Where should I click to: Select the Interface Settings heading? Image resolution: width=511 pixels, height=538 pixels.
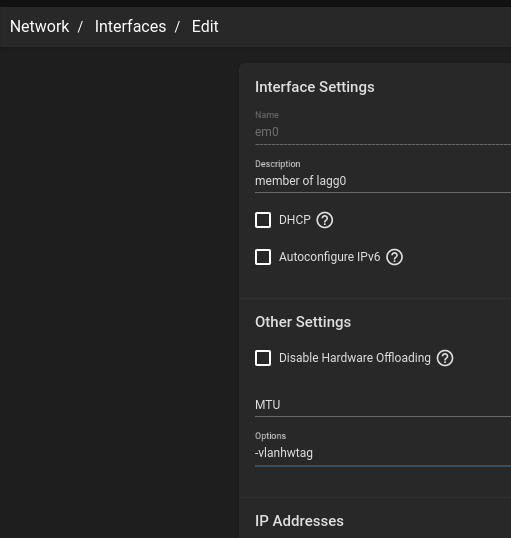tap(315, 87)
